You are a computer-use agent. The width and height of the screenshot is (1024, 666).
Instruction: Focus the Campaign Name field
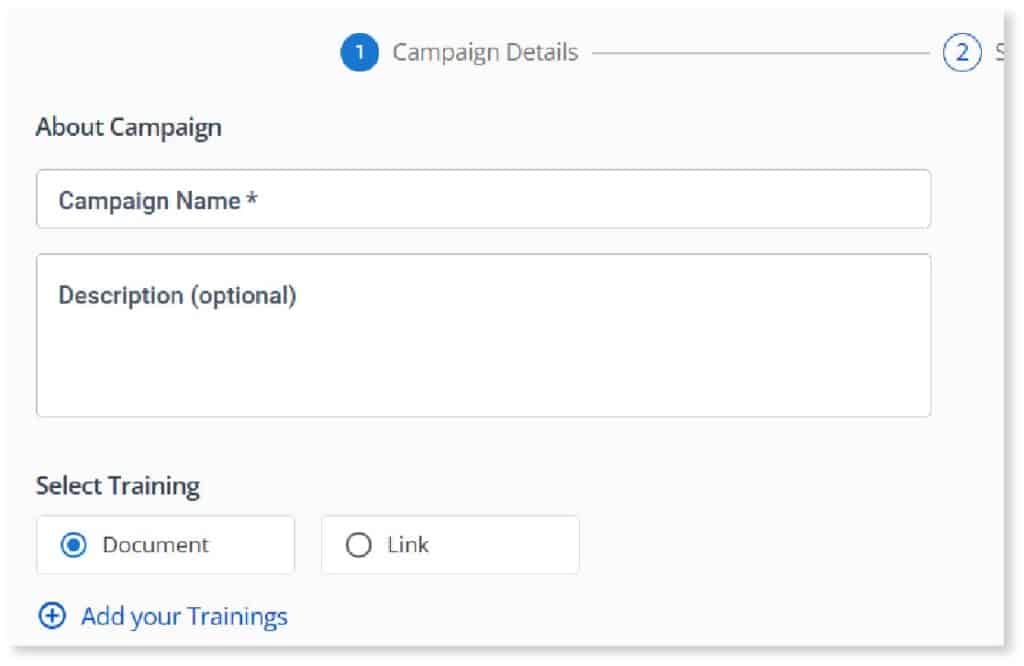click(x=483, y=199)
